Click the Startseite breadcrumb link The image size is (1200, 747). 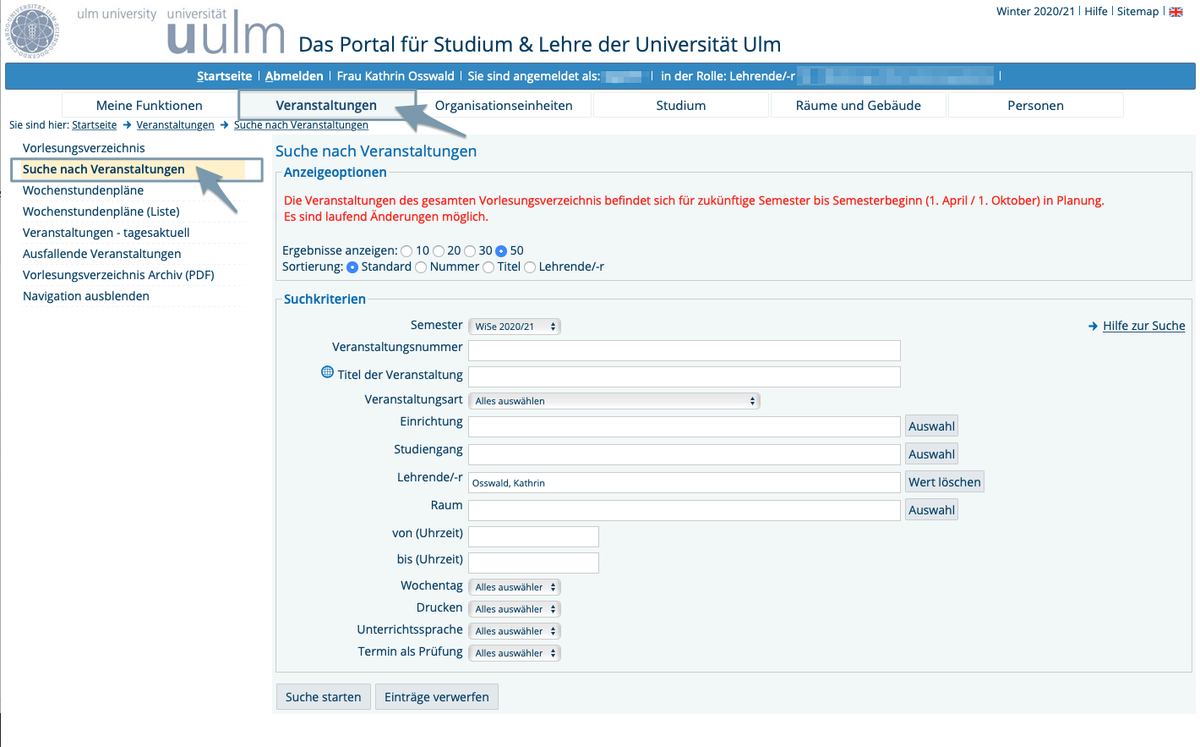click(x=94, y=125)
